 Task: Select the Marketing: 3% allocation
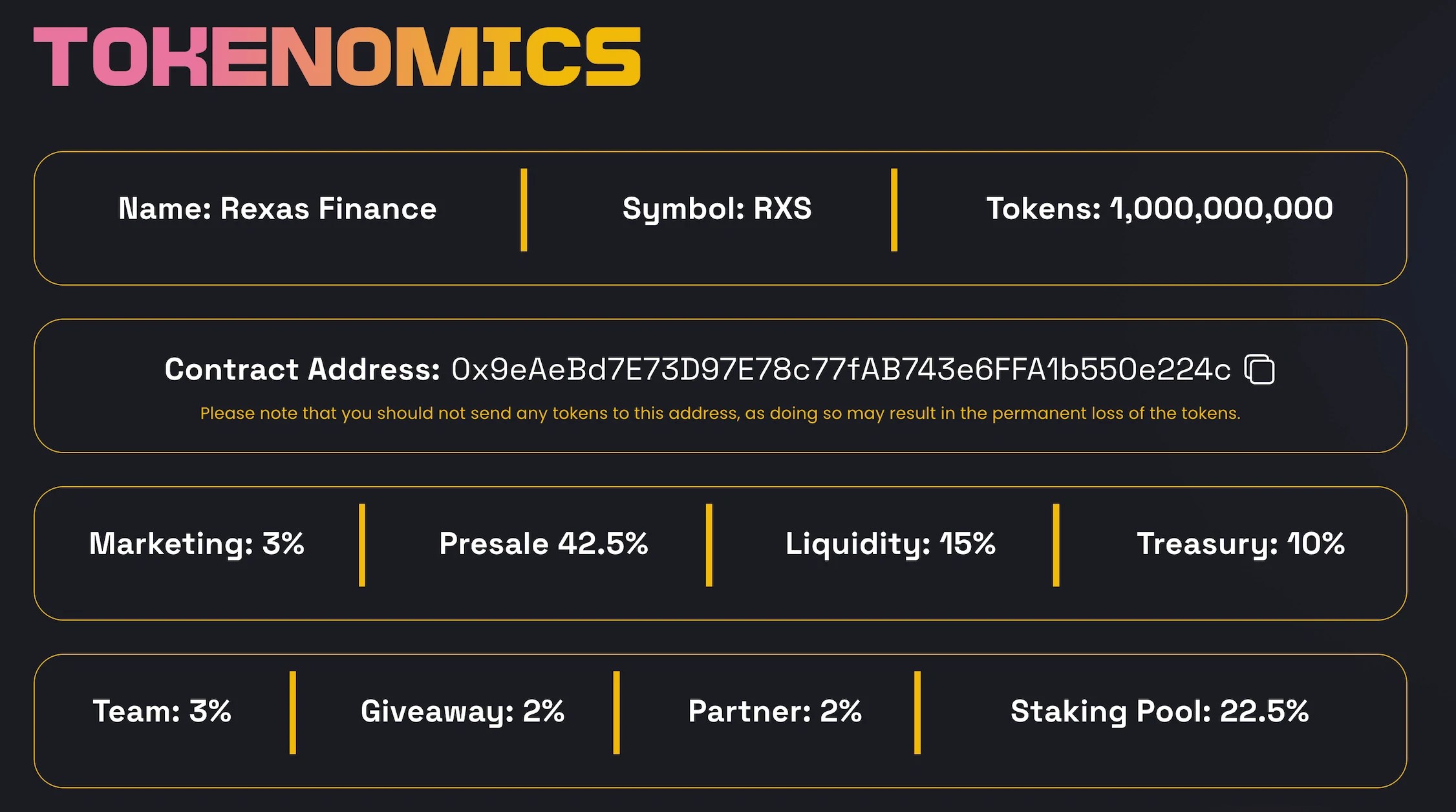(x=197, y=544)
